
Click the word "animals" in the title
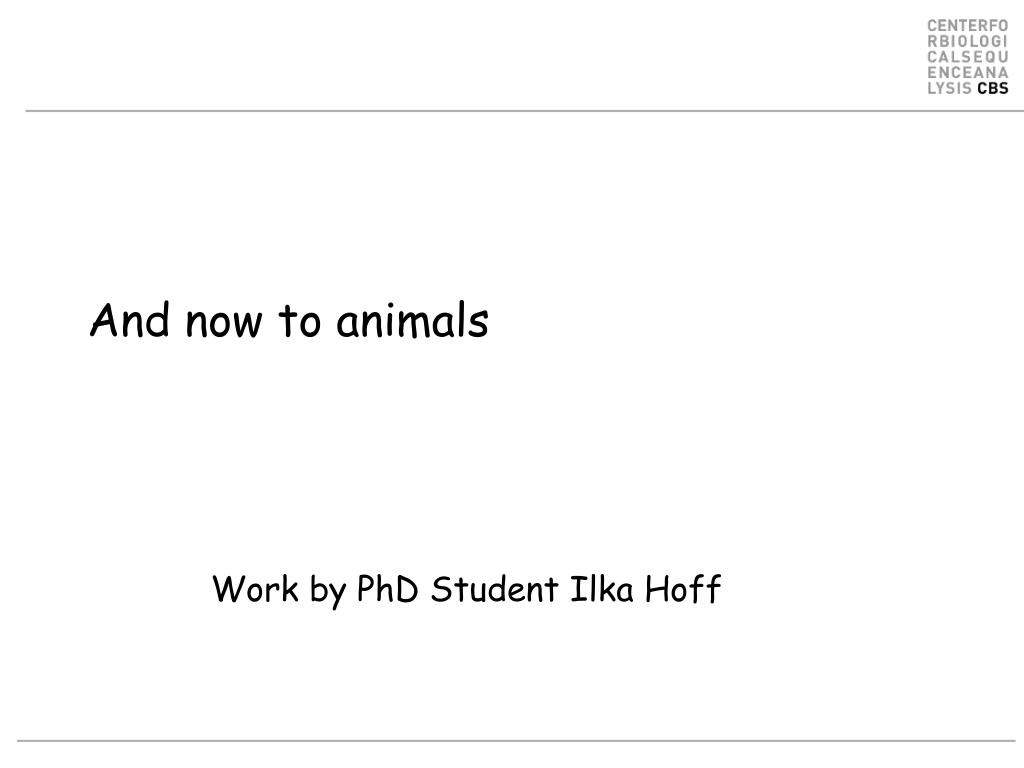point(412,320)
